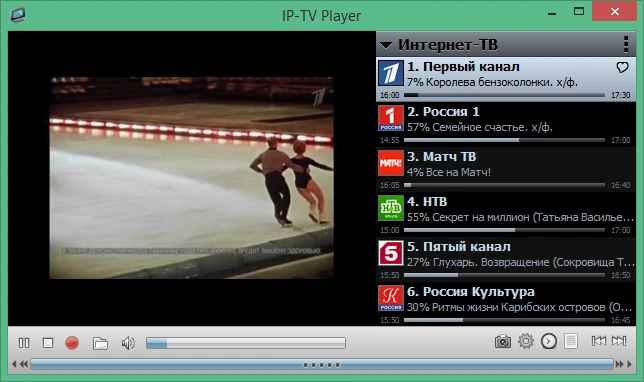This screenshot has width=644, height=382.
Task: Pause playback with the pause button
Action: (24, 343)
